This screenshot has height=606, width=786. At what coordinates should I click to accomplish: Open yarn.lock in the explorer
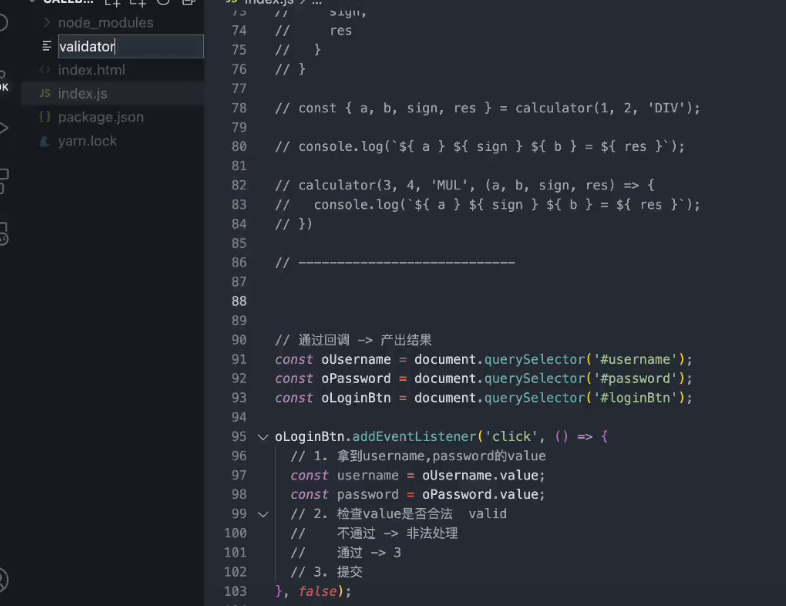tap(87, 141)
